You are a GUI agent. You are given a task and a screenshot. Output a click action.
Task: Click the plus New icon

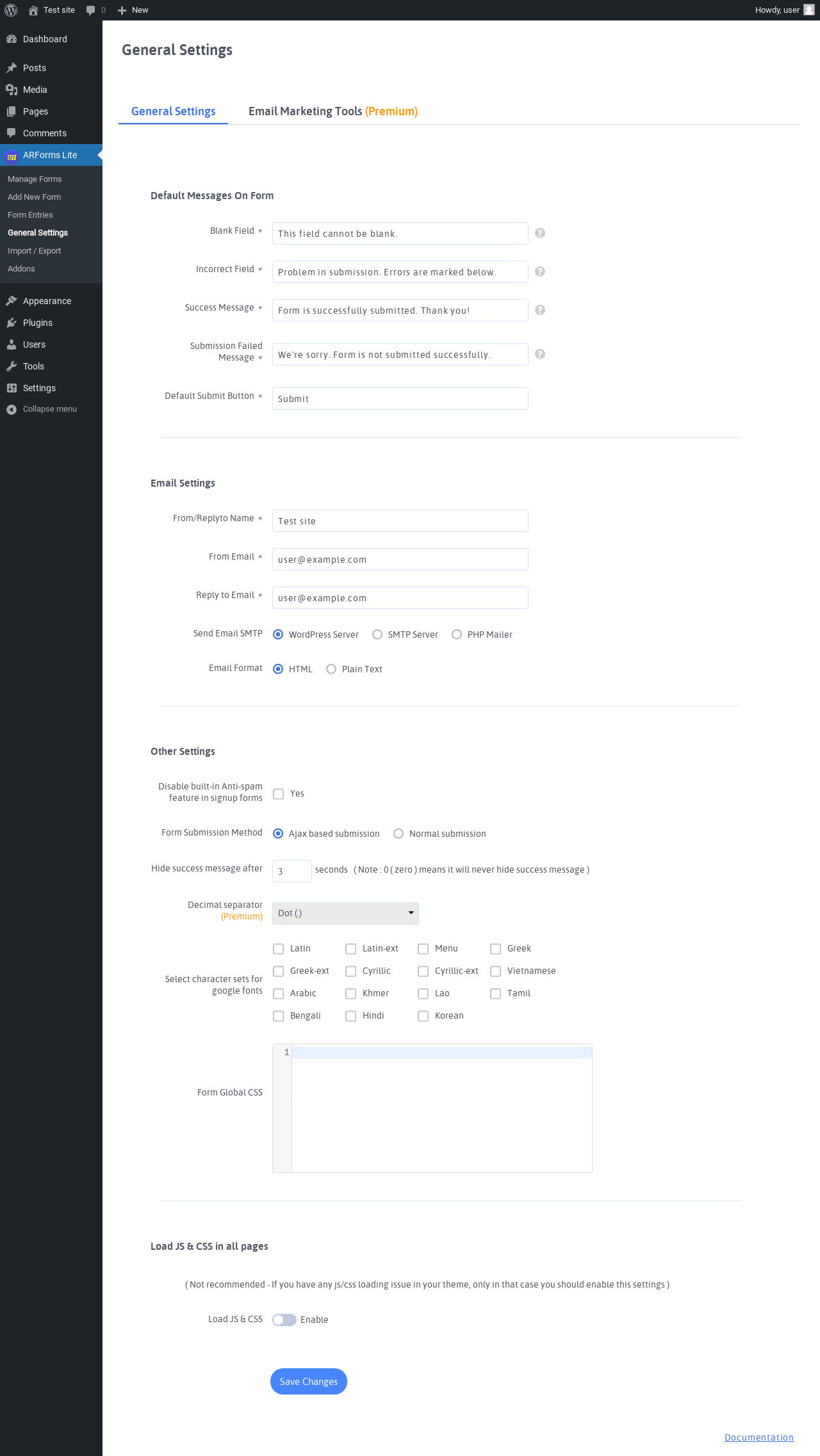(x=122, y=10)
